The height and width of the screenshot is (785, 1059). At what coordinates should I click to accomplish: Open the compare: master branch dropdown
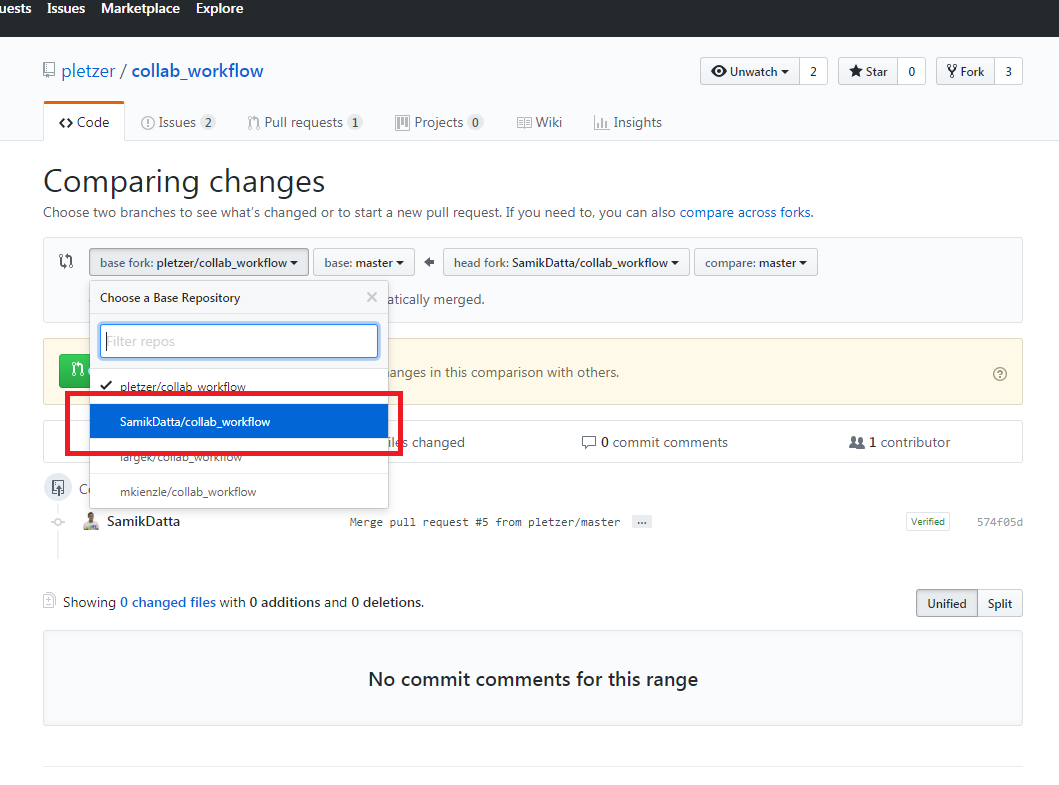tap(755, 262)
